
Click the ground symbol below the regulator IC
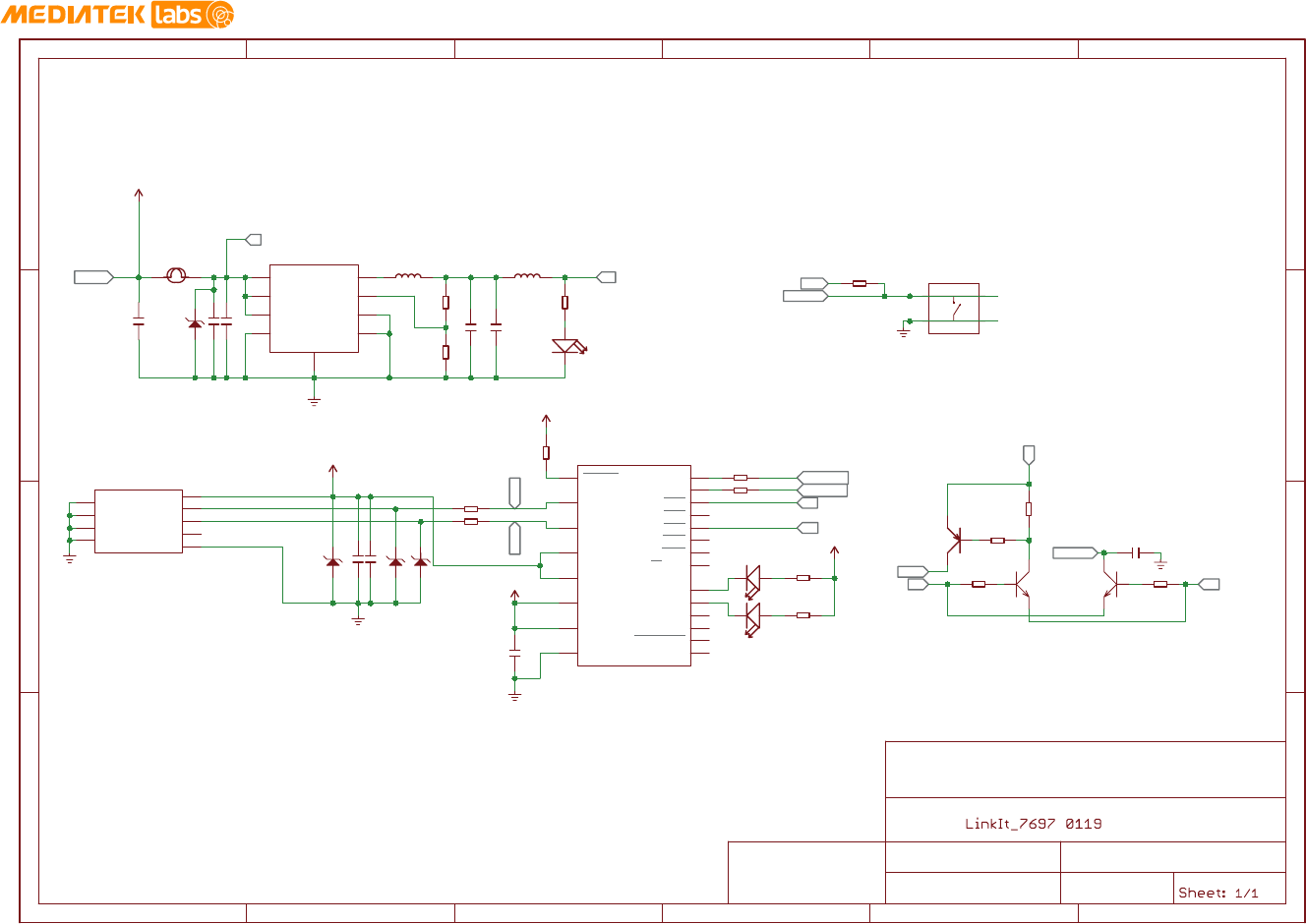pyautogui.click(x=314, y=401)
